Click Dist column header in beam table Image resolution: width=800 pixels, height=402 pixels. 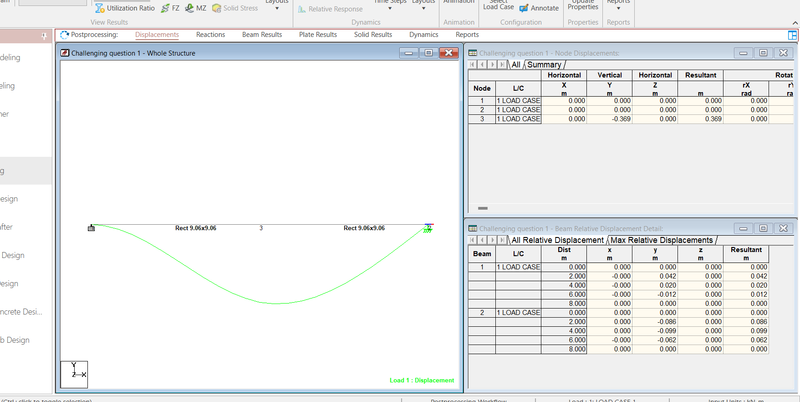click(564, 254)
